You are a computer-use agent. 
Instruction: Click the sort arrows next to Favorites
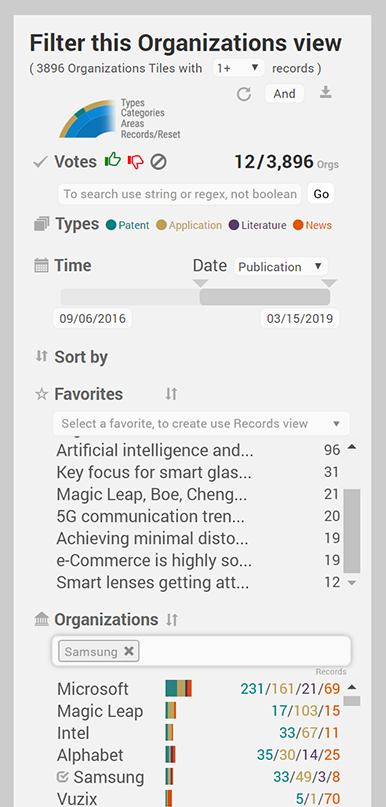pyautogui.click(x=171, y=394)
